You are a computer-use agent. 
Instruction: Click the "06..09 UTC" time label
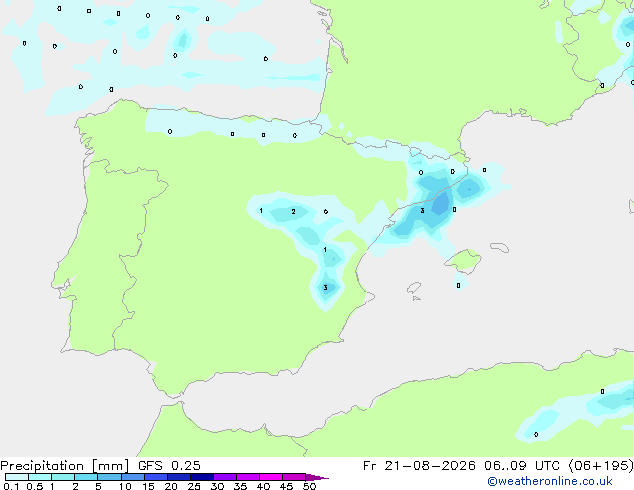[522, 466]
